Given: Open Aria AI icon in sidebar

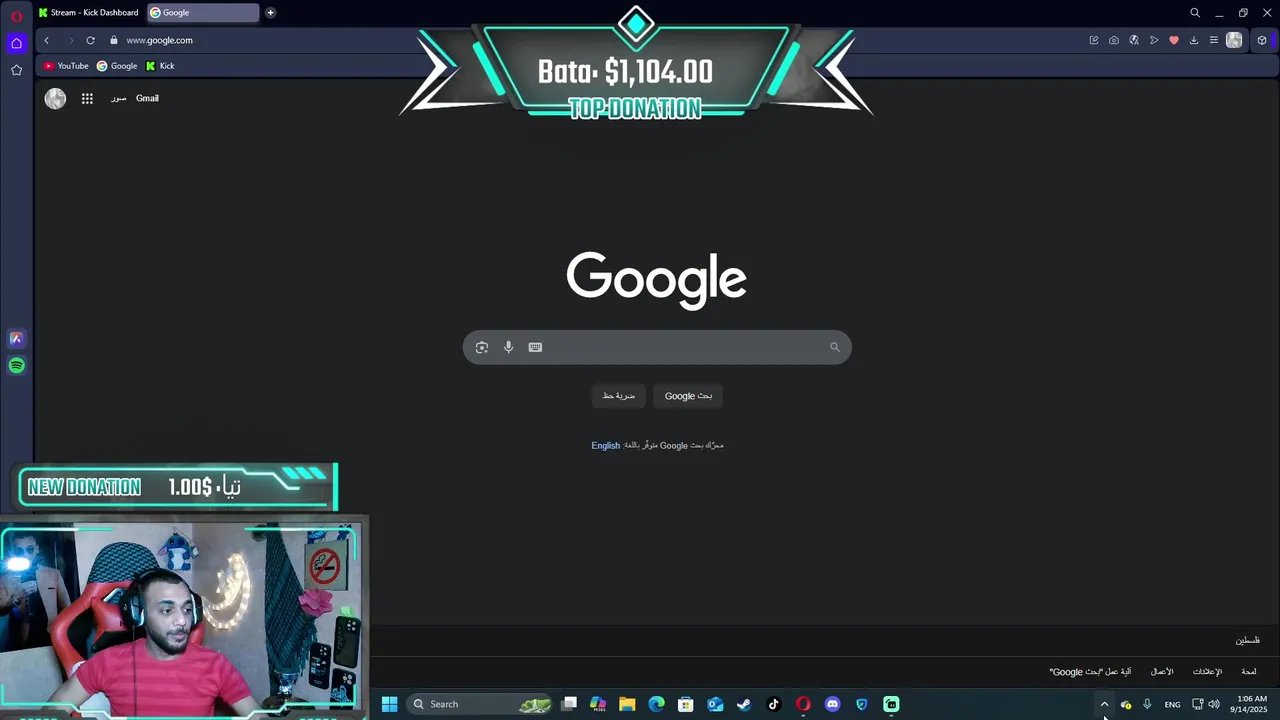Looking at the screenshot, I should [x=16, y=338].
